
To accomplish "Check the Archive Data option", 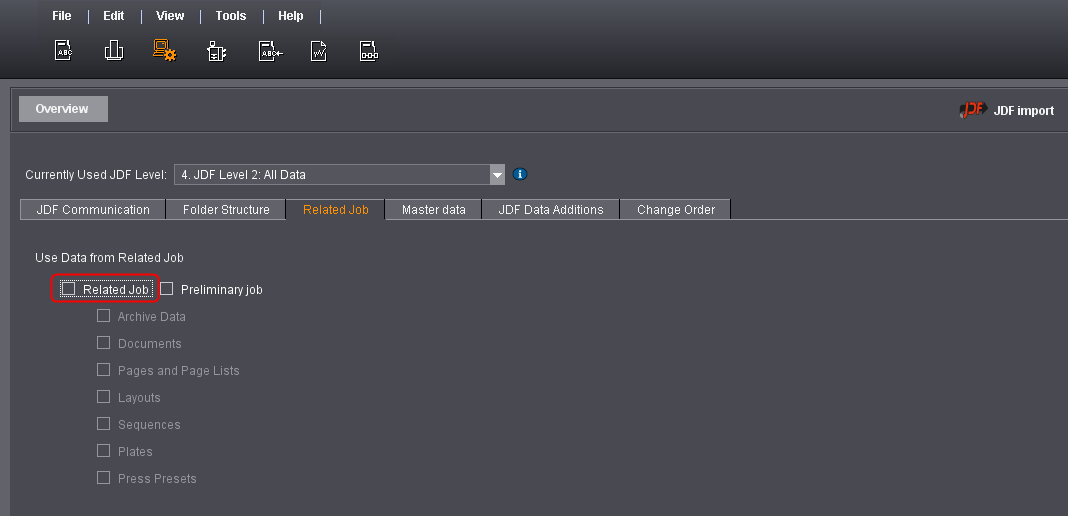I will (103, 316).
